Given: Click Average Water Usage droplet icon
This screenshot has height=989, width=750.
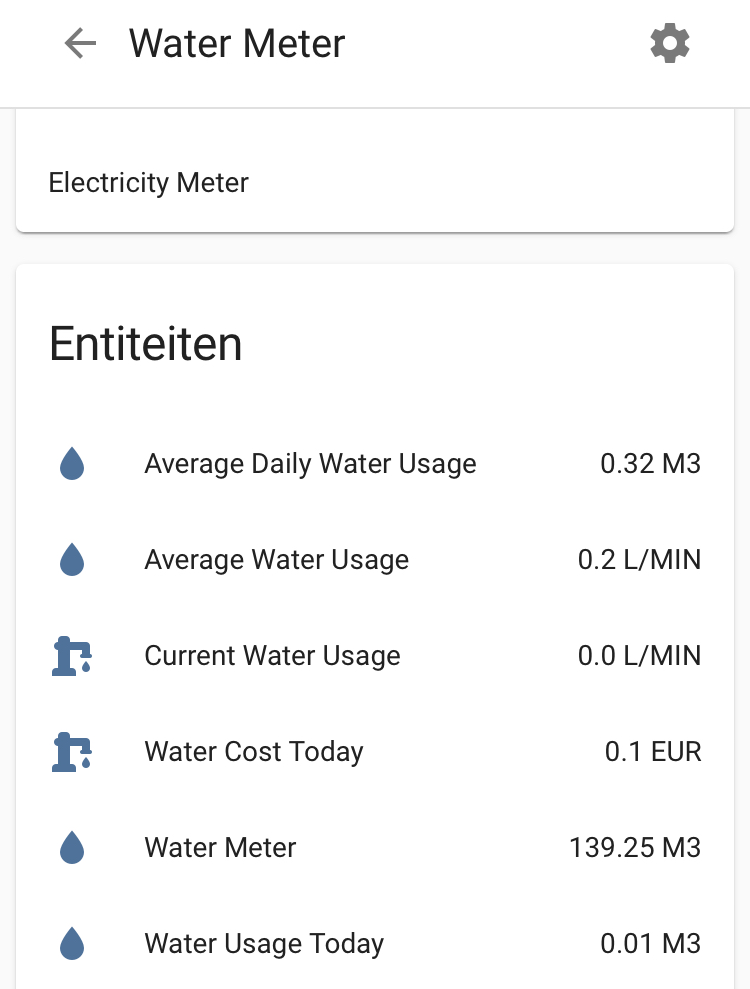Looking at the screenshot, I should coord(72,560).
